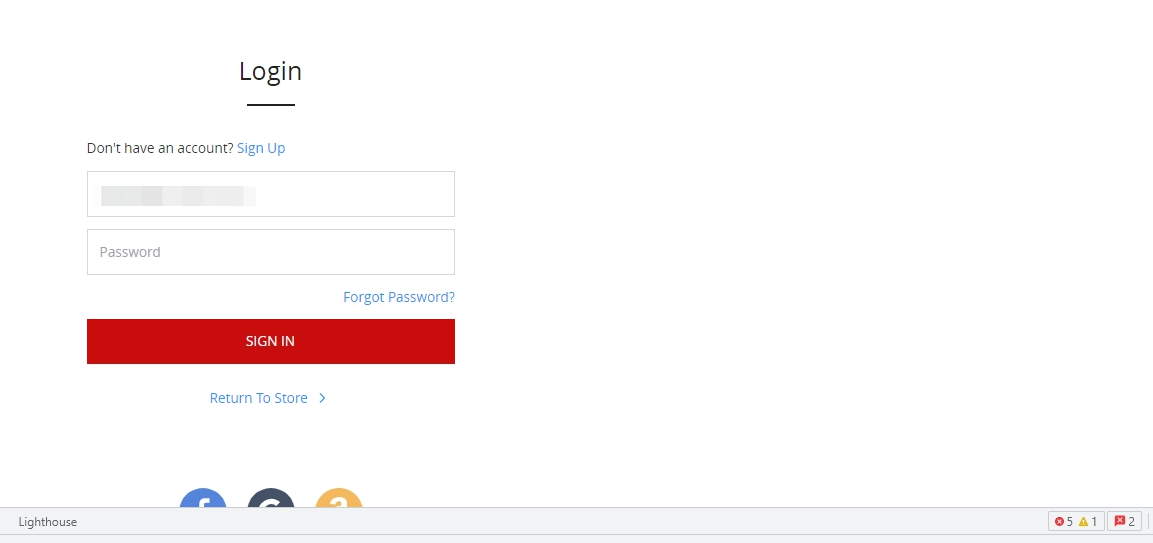Open the red errors count in DevTools
Screen dimensions: 1153x543
click(1063, 522)
